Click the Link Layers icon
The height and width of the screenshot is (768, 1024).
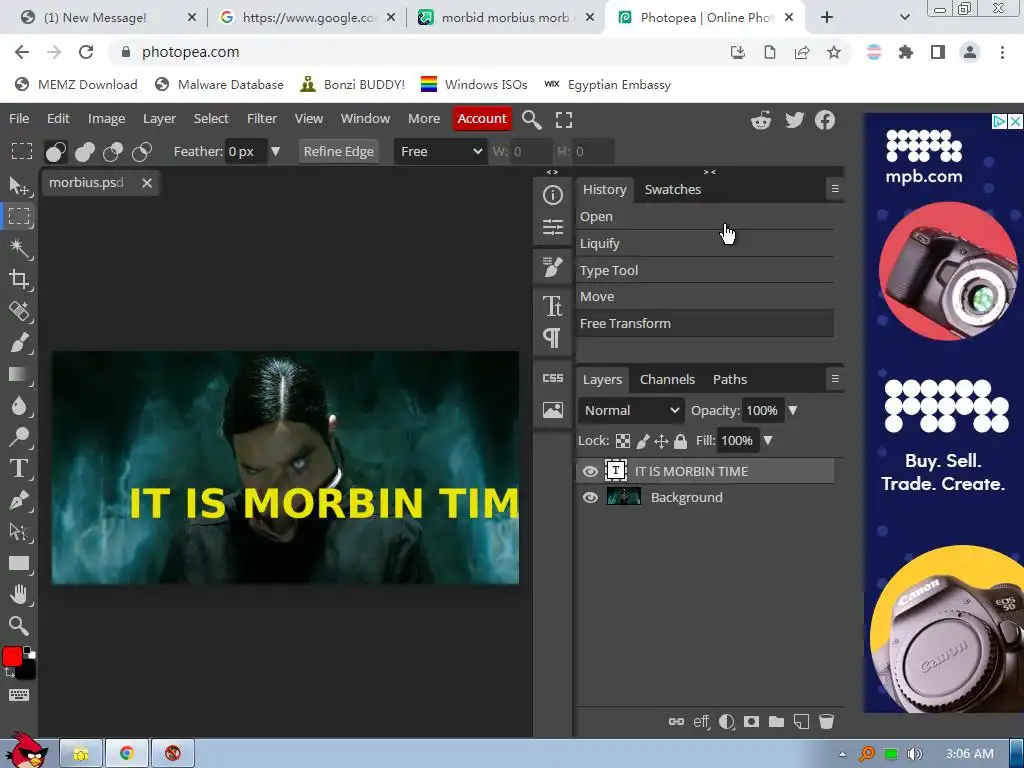point(677,721)
